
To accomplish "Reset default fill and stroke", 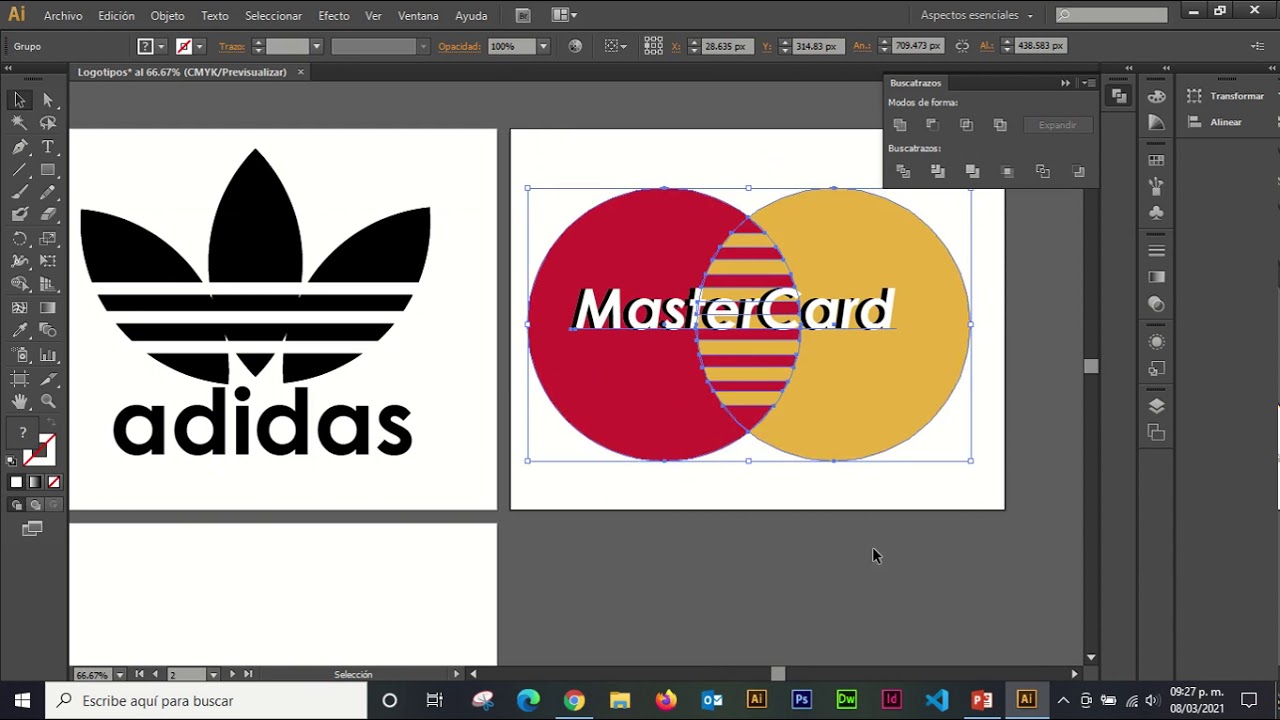I will pyautogui.click(x=12, y=461).
